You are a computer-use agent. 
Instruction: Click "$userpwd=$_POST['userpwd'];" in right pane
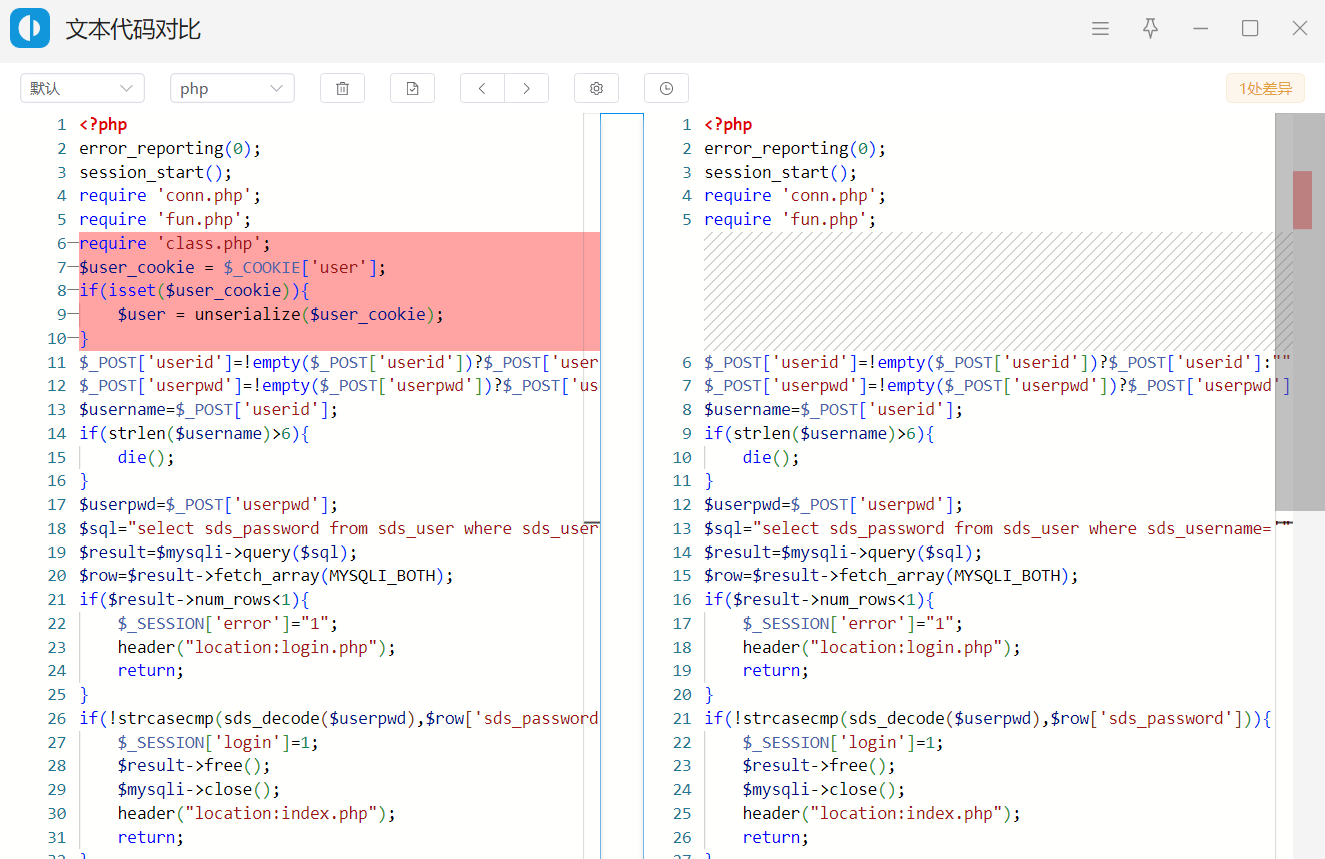coord(833,504)
